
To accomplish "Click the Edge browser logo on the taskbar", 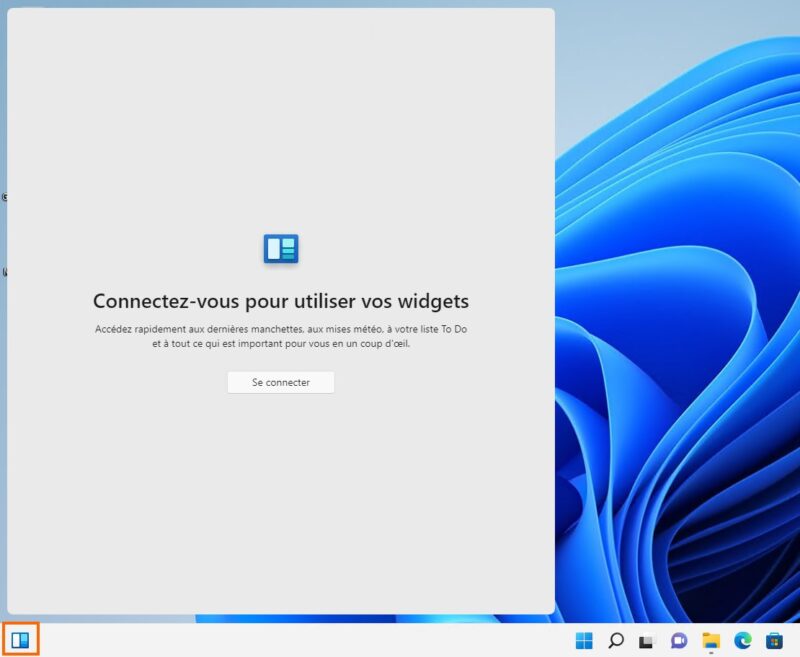I will 743,642.
